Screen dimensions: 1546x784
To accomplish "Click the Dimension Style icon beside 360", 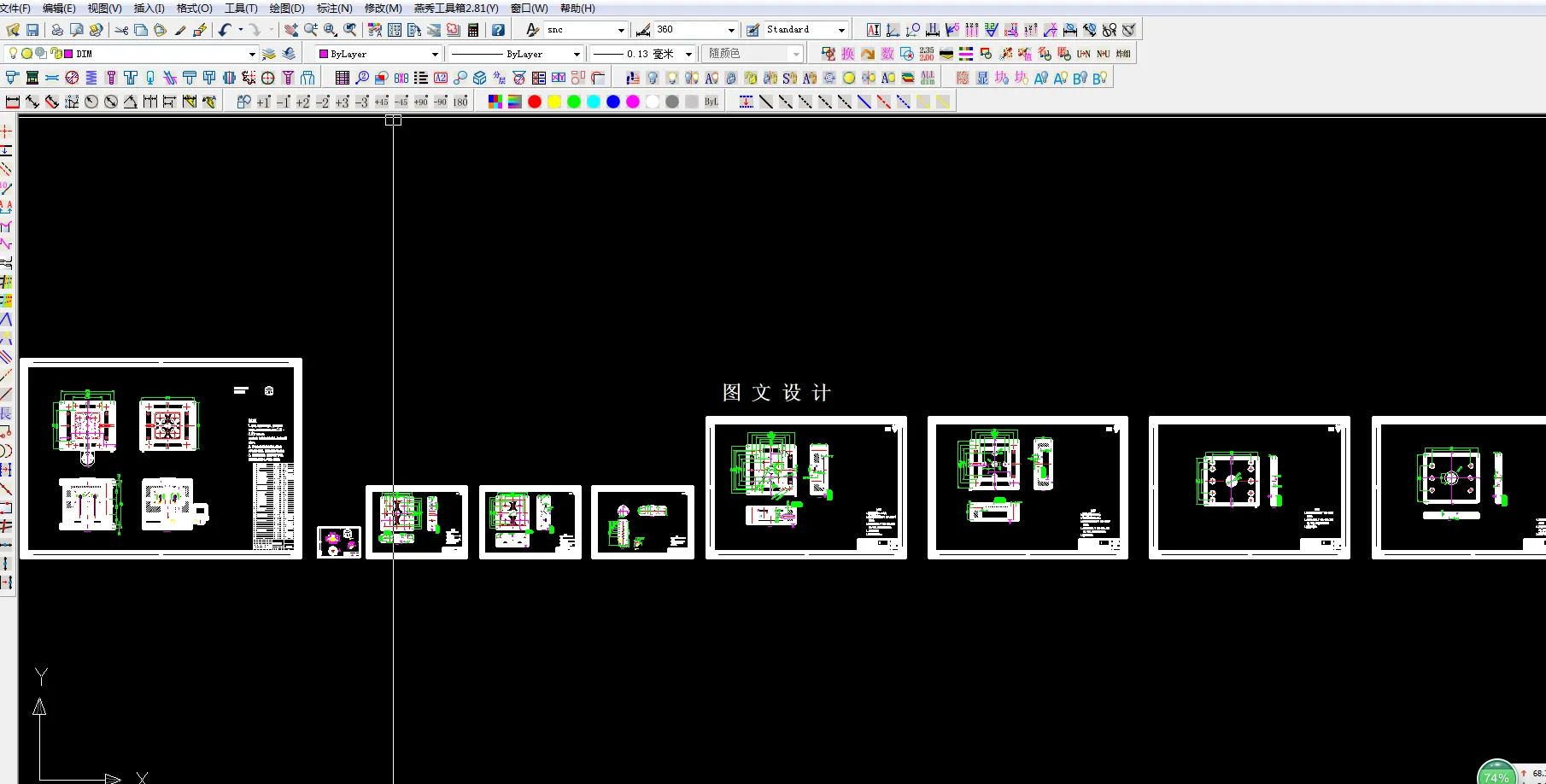I will click(643, 30).
